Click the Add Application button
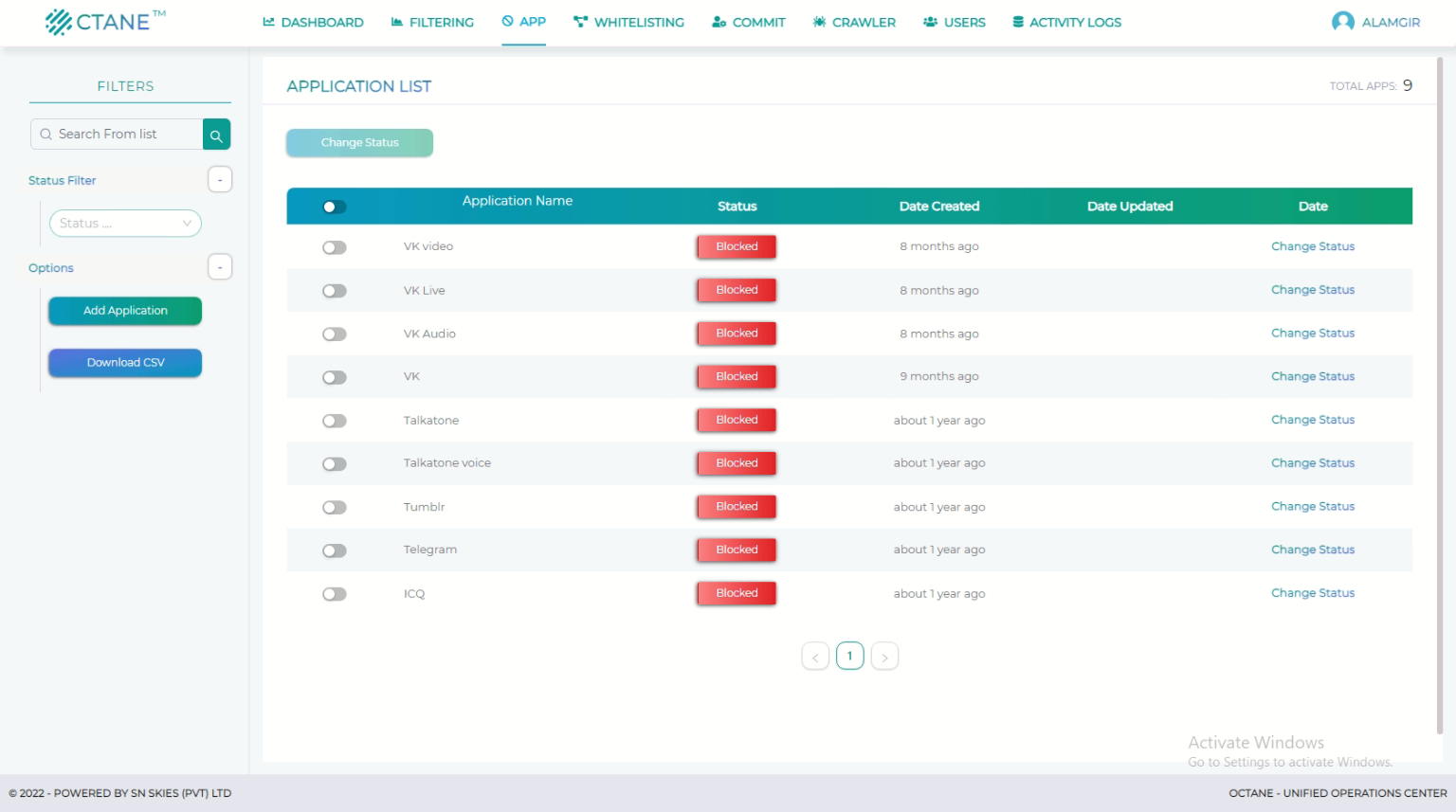 click(125, 311)
